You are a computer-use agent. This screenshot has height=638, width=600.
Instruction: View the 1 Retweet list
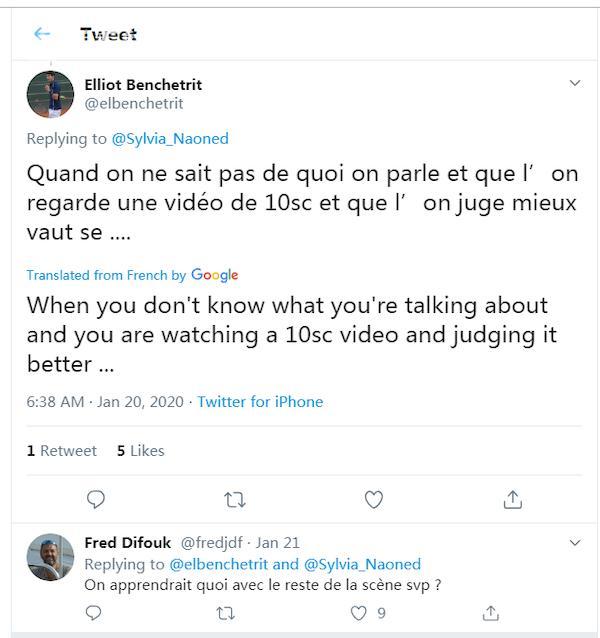click(x=62, y=451)
